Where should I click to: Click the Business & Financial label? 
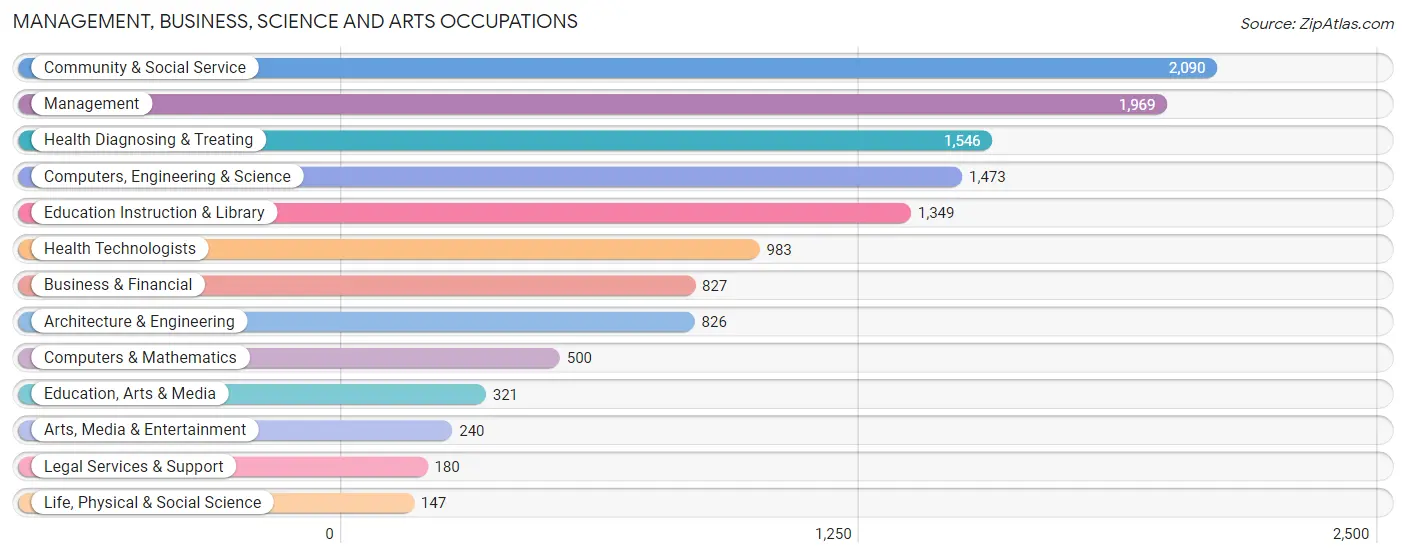tap(118, 285)
